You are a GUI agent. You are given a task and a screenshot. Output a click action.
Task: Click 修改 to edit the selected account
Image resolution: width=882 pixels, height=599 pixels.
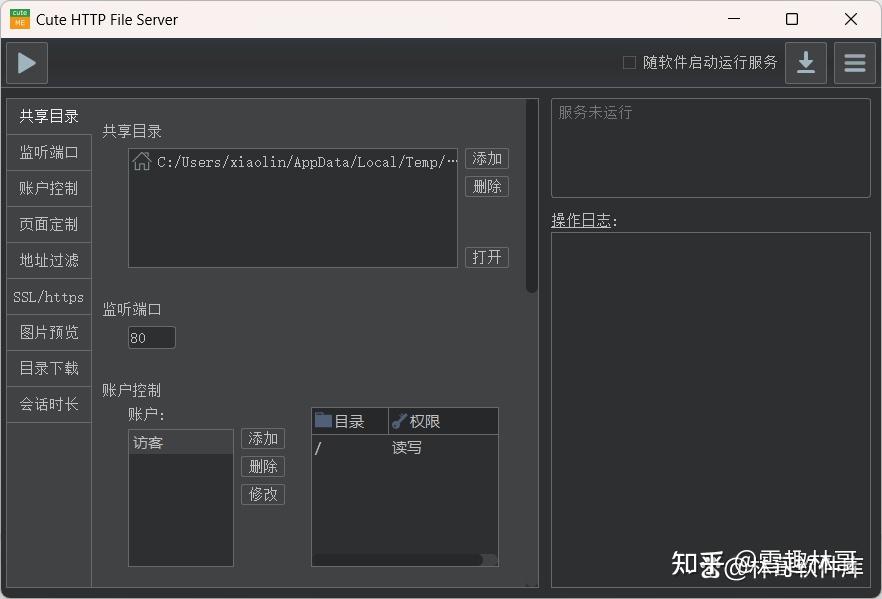262,494
